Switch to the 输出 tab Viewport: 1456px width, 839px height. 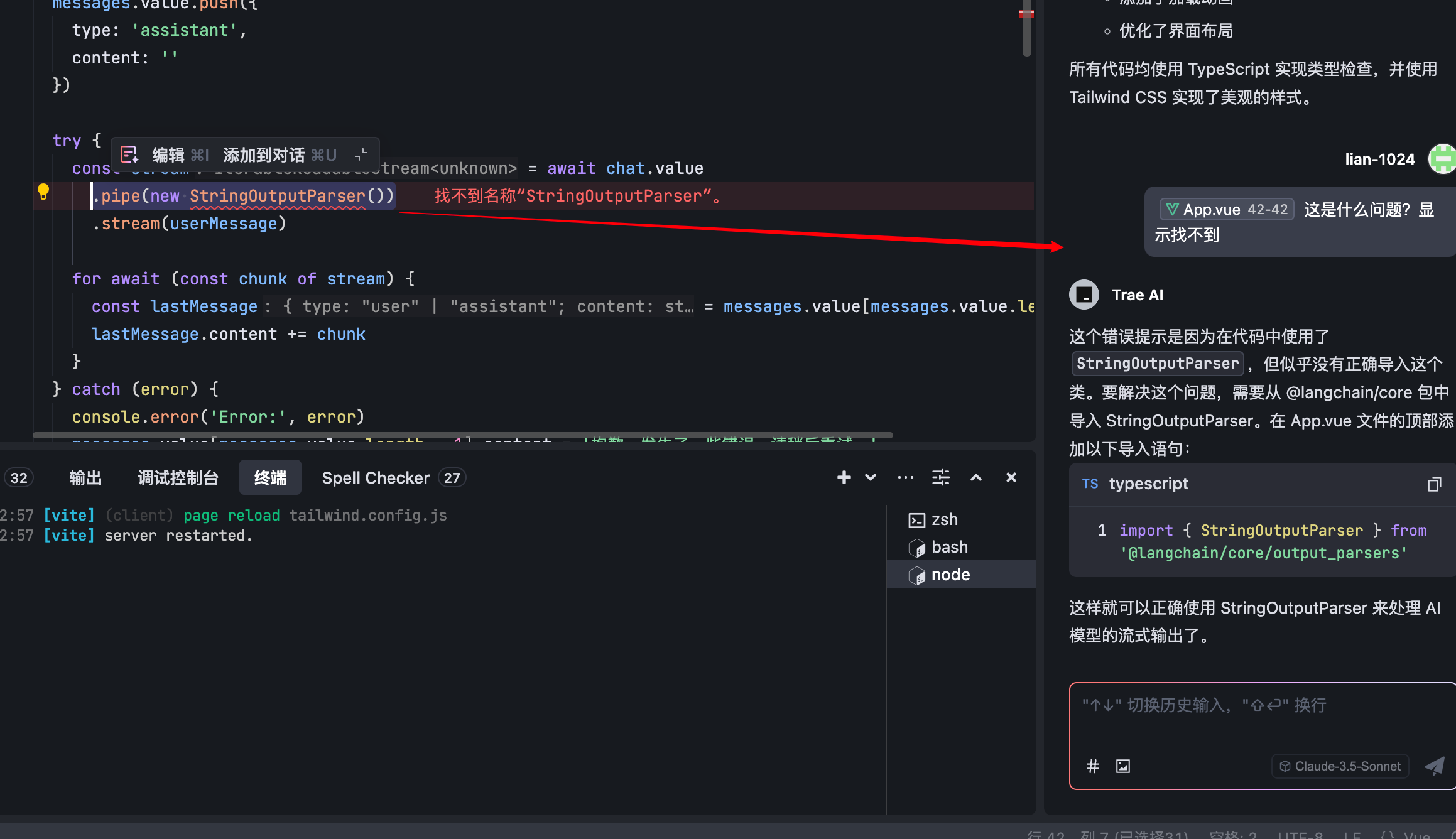[x=85, y=477]
